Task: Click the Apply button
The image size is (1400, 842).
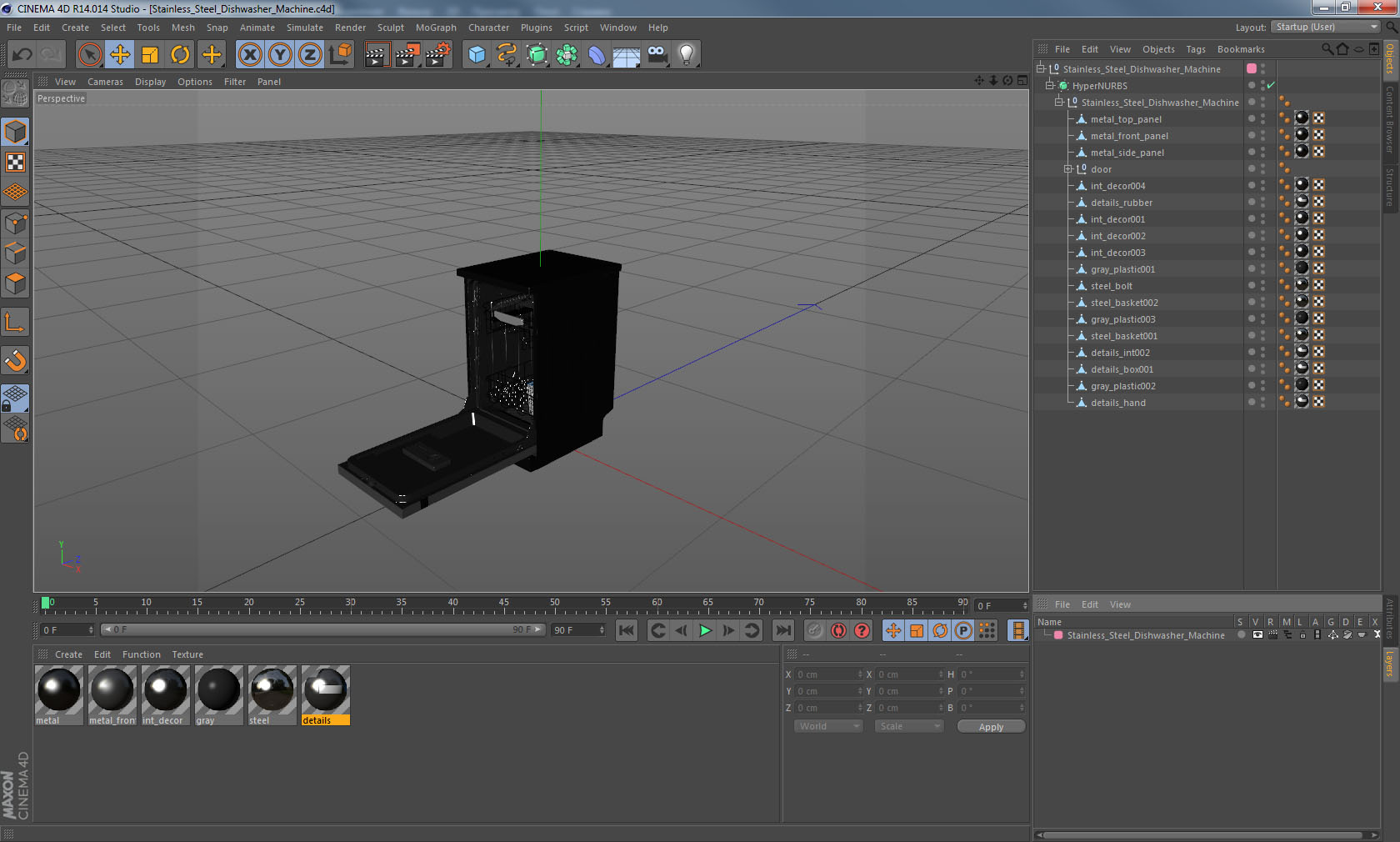Action: click(991, 727)
